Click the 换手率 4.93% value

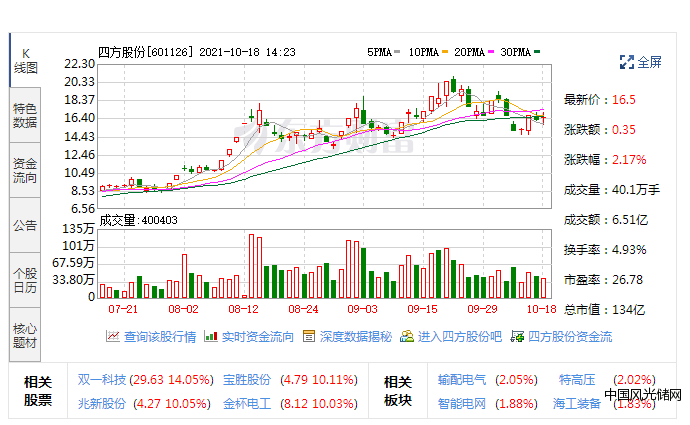pyautogui.click(x=629, y=250)
